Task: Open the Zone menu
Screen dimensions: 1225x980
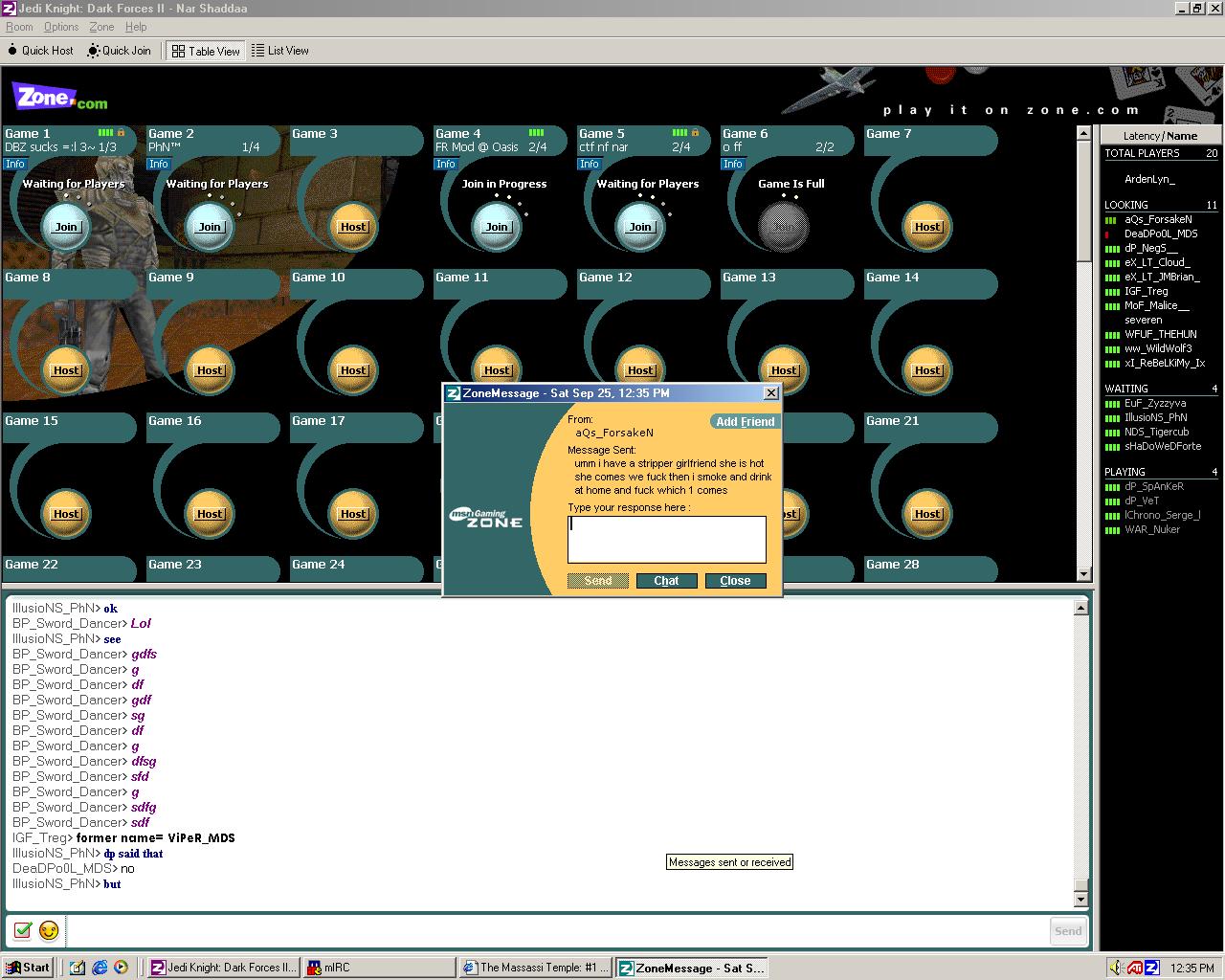Action: click(x=101, y=27)
